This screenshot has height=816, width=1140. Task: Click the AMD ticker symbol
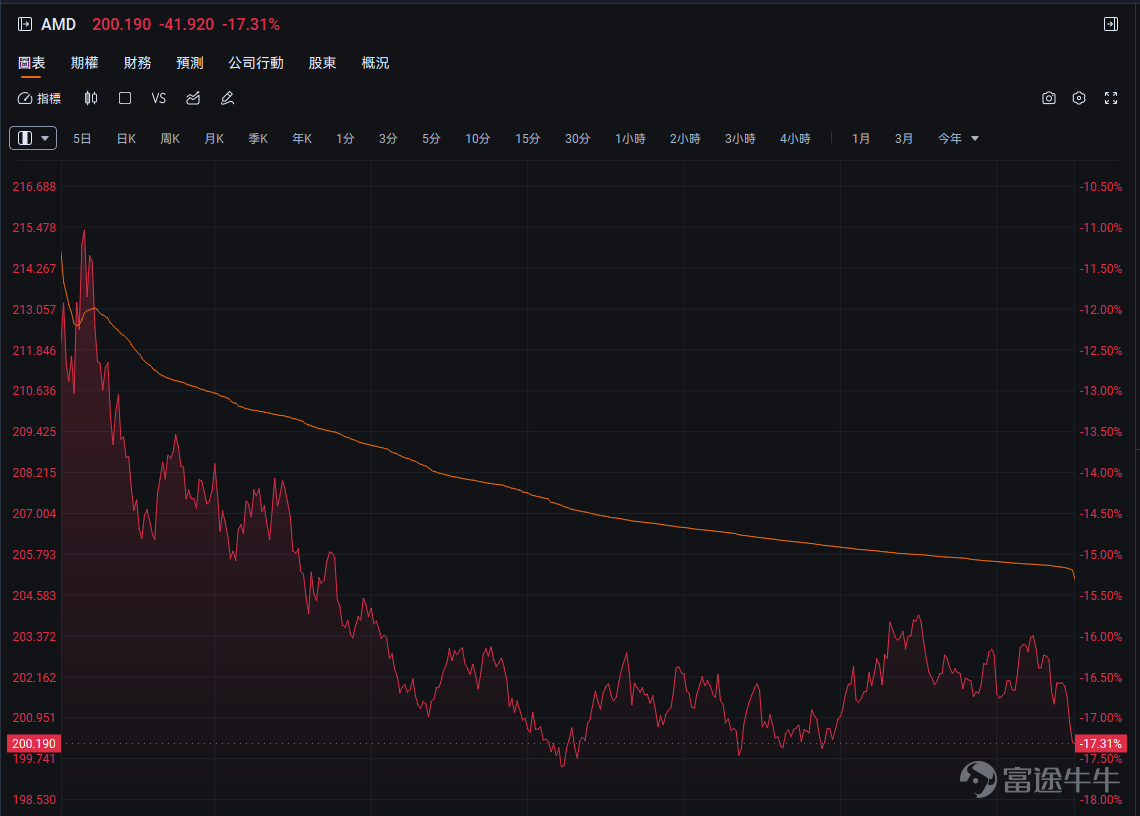tap(58, 24)
